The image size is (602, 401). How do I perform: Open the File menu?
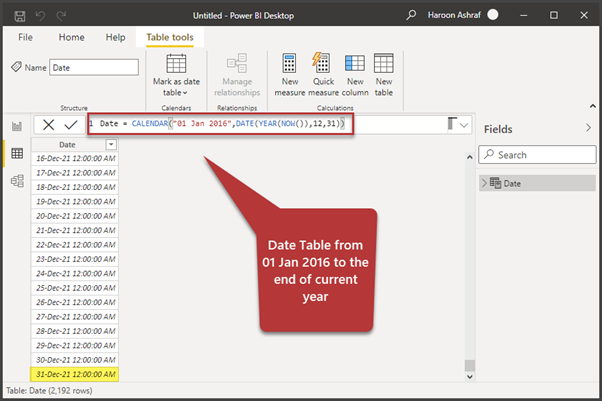coord(25,37)
